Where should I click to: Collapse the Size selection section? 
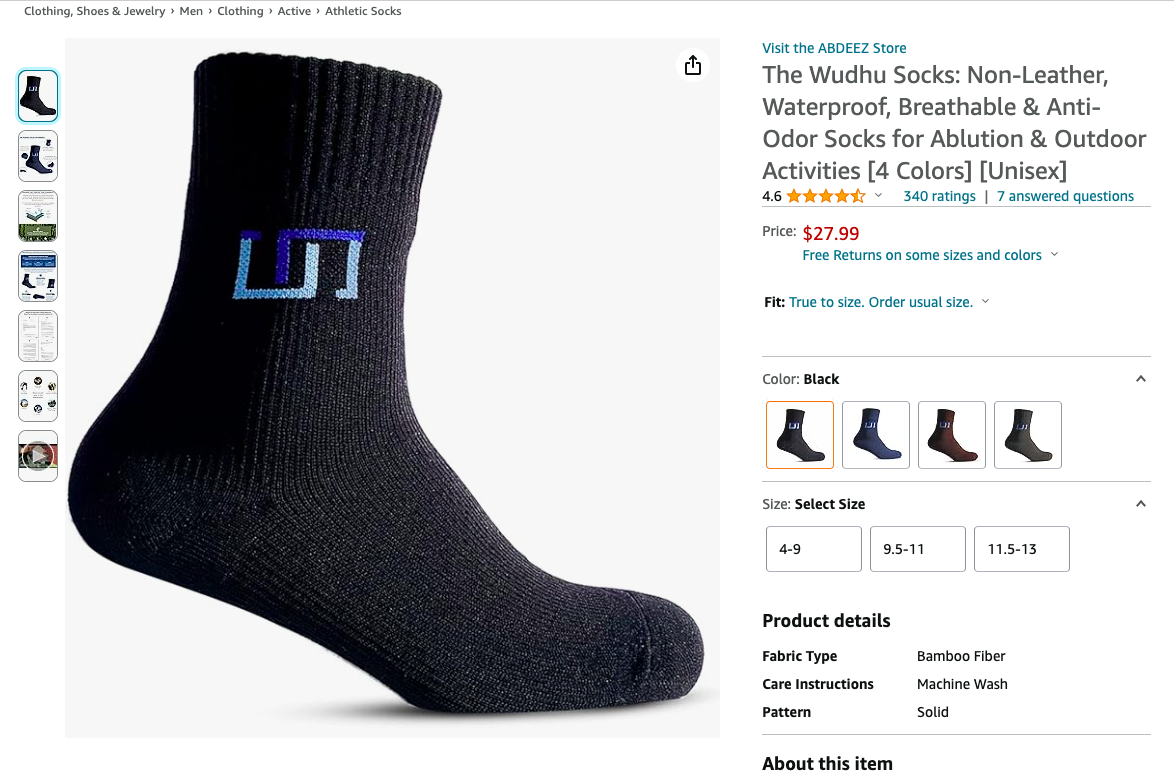click(x=1140, y=503)
